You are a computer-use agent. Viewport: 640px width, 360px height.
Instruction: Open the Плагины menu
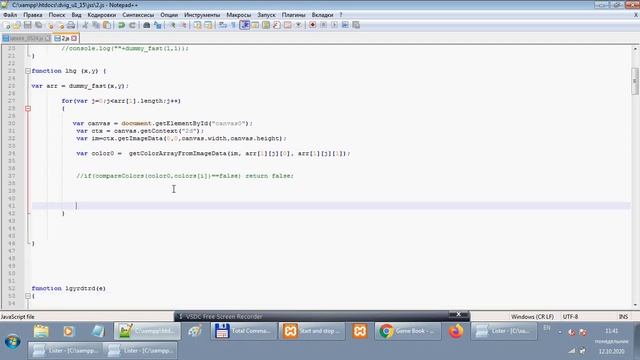point(293,15)
